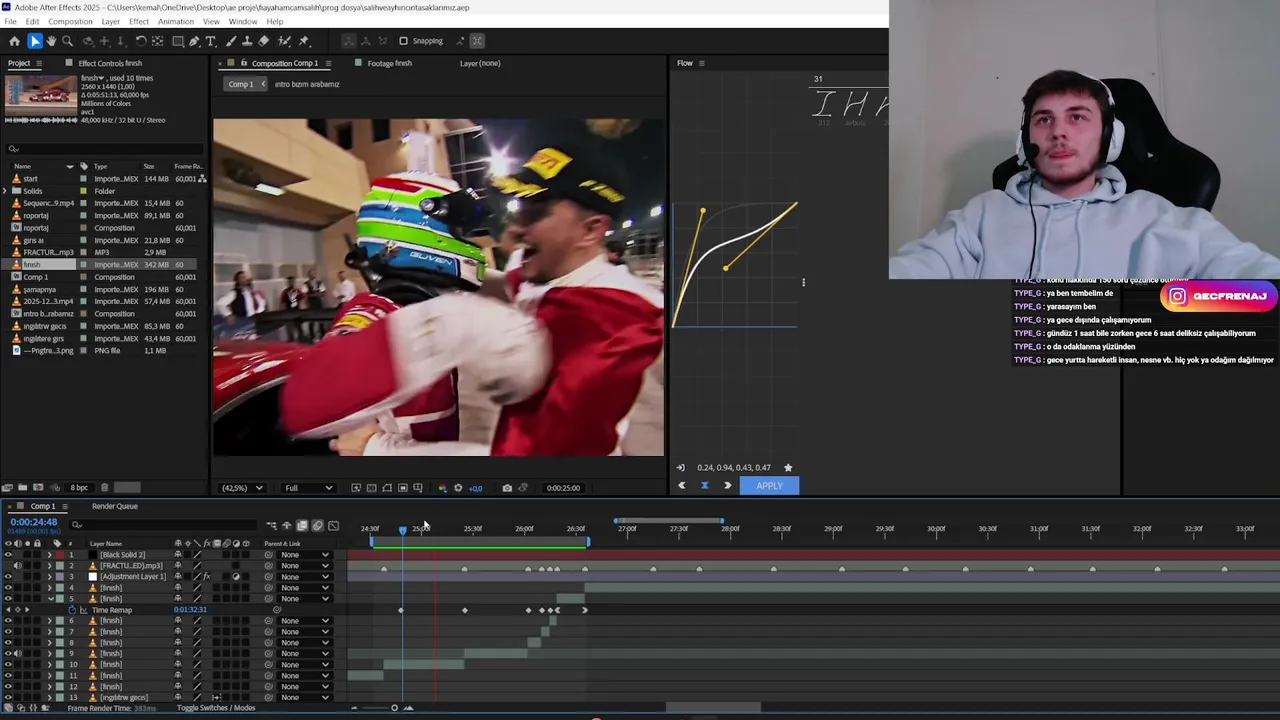Click the Flow previous curve arrow
1280x720 pixels.
pyautogui.click(x=682, y=486)
